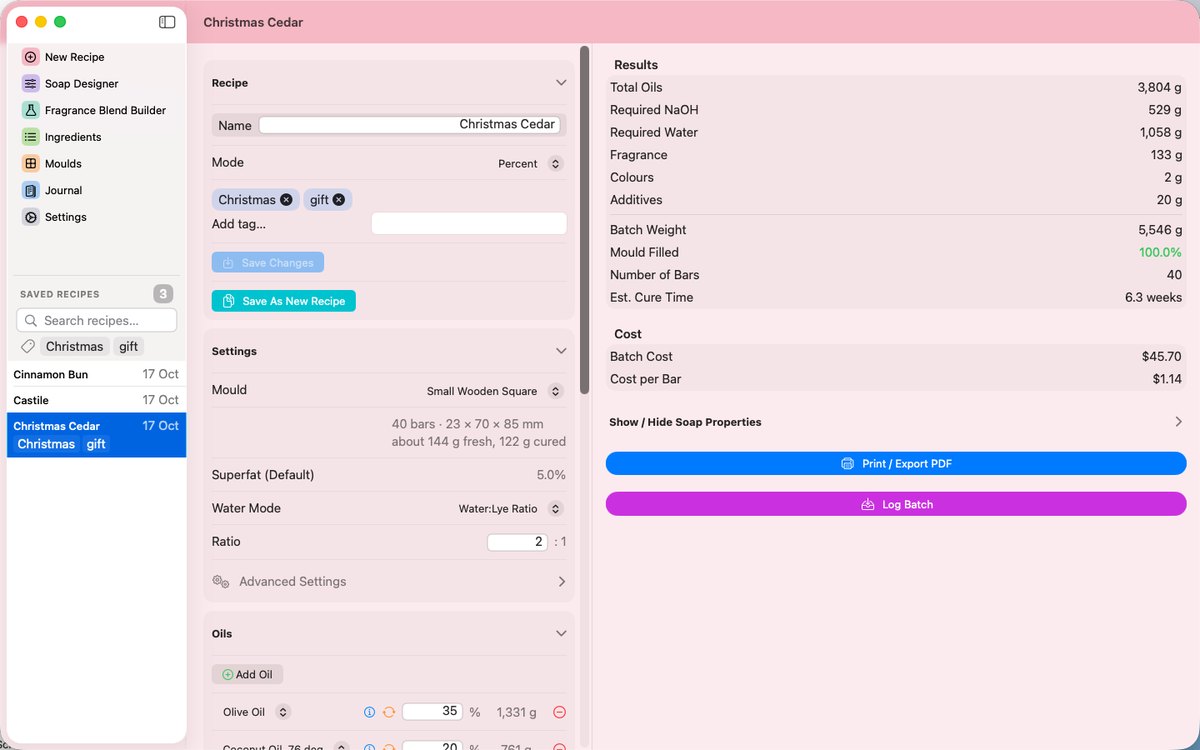Click the Mould Filled 100.0% value
Viewport: 1200px width, 750px height.
coord(1160,252)
